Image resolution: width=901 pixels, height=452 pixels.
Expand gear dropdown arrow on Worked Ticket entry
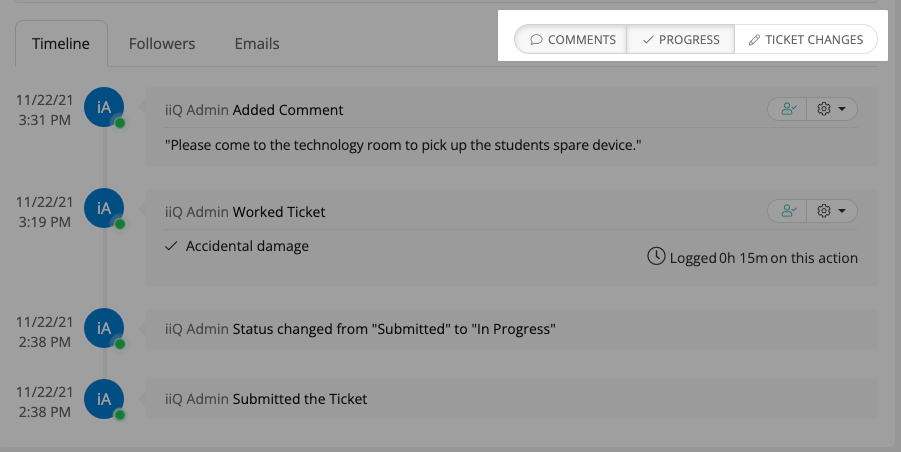click(x=843, y=211)
